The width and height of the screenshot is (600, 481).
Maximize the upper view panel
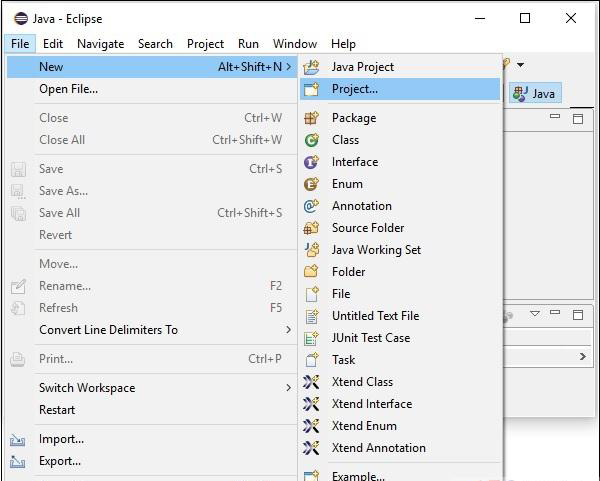coord(578,119)
